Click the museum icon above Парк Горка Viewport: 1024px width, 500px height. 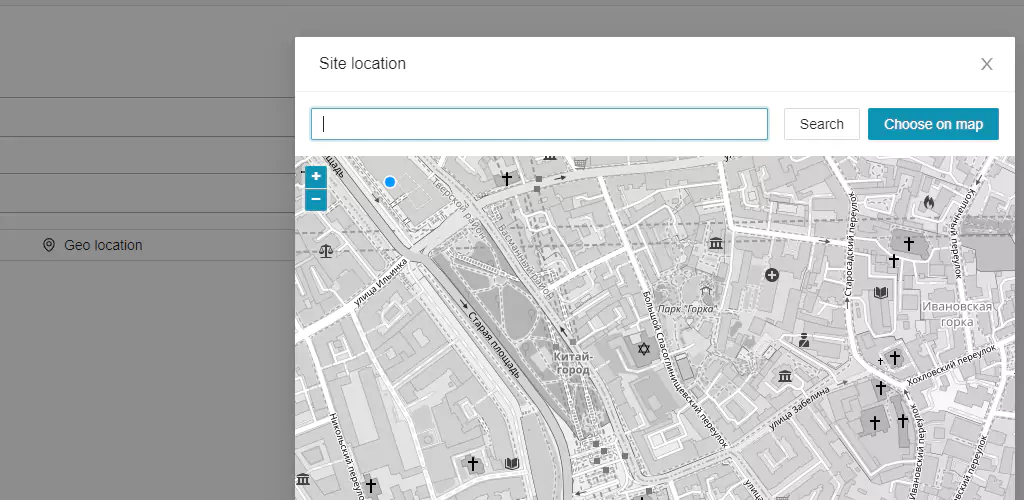tap(716, 244)
